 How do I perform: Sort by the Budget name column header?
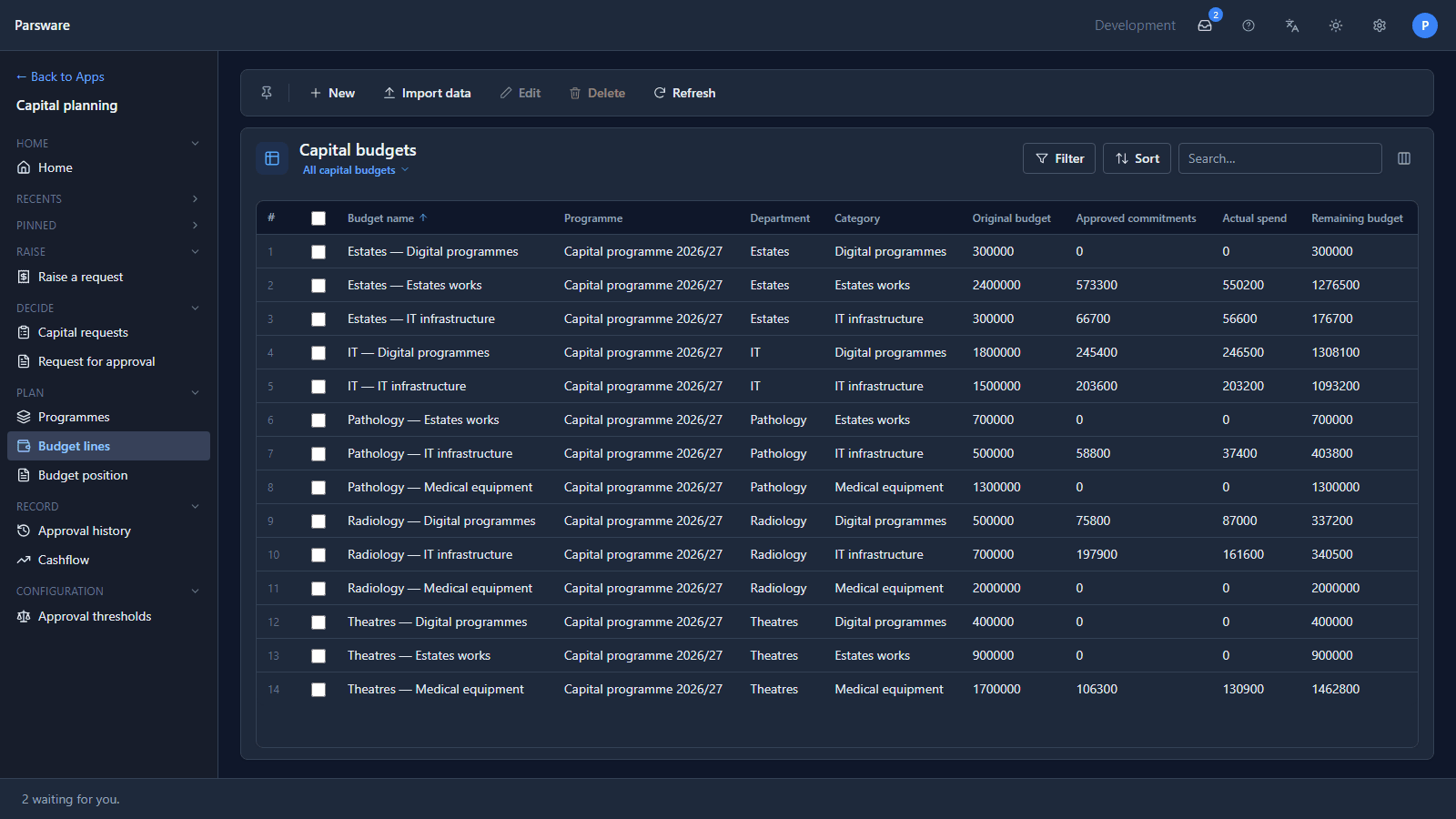387,218
